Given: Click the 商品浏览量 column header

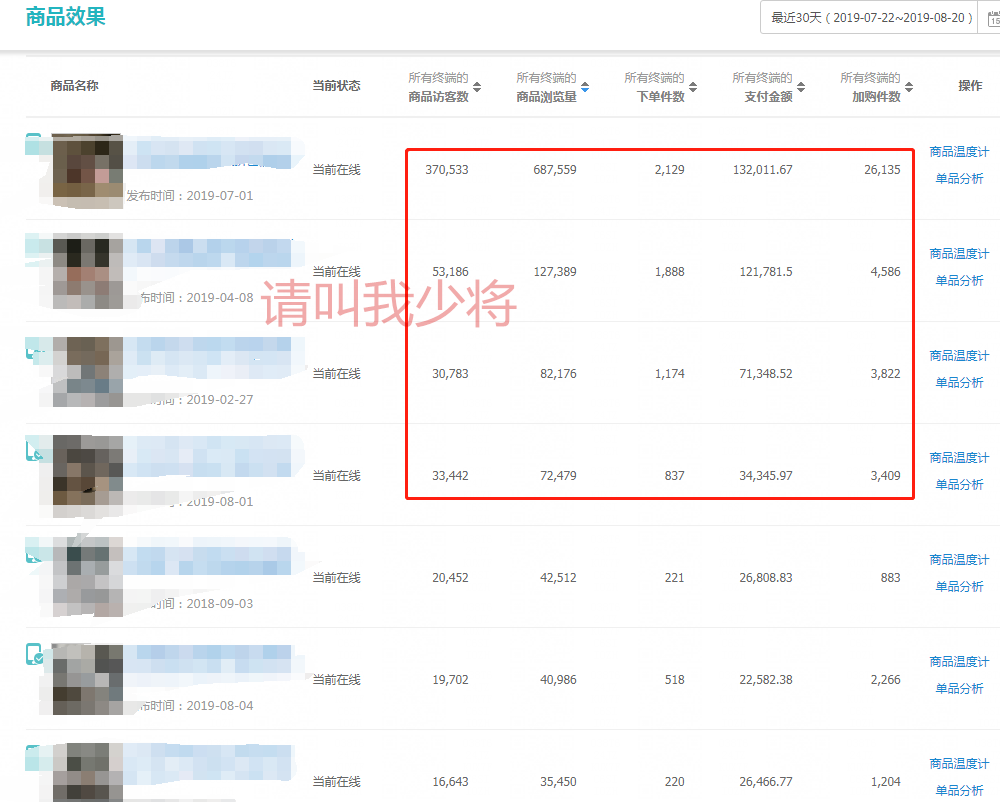Looking at the screenshot, I should [546, 97].
